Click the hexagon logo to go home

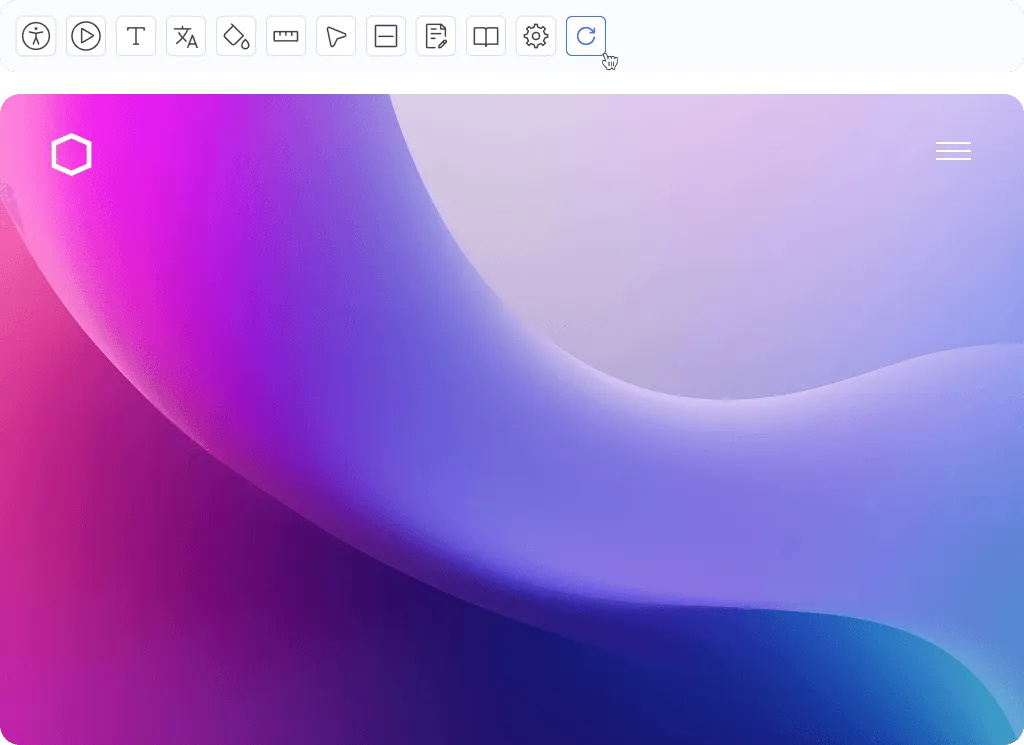[71, 154]
